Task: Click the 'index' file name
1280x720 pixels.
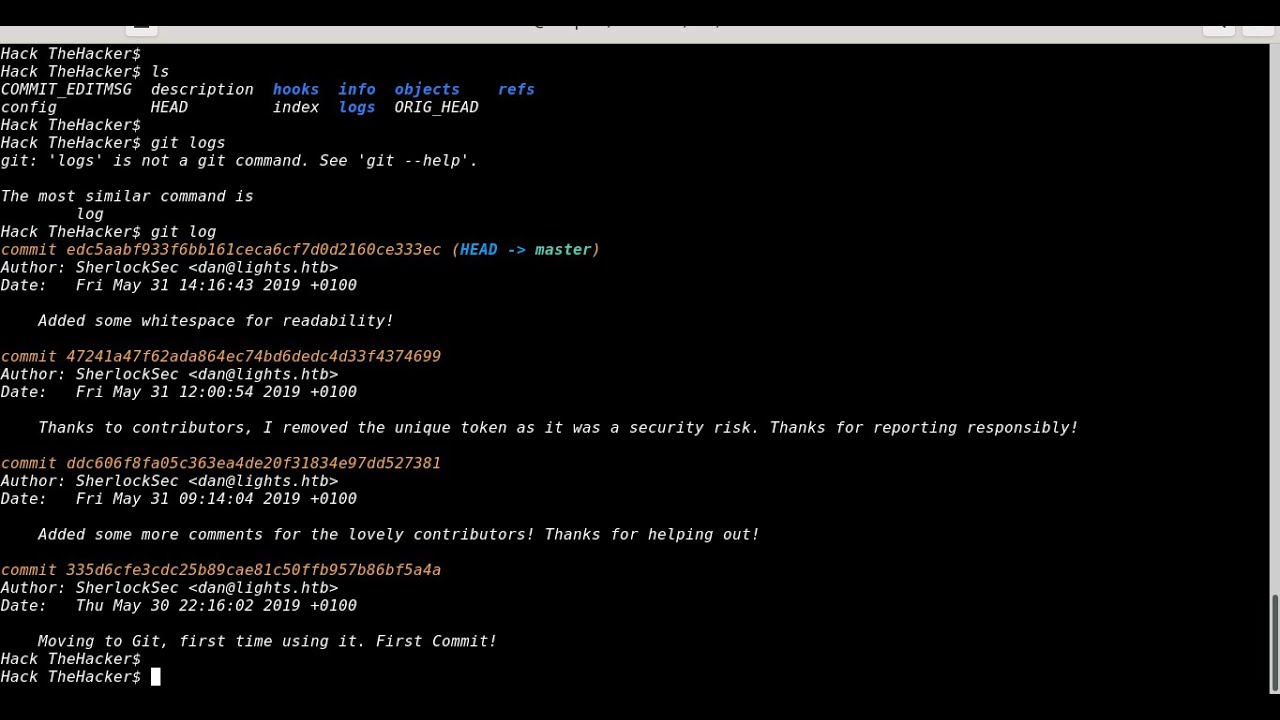Action: pos(296,107)
